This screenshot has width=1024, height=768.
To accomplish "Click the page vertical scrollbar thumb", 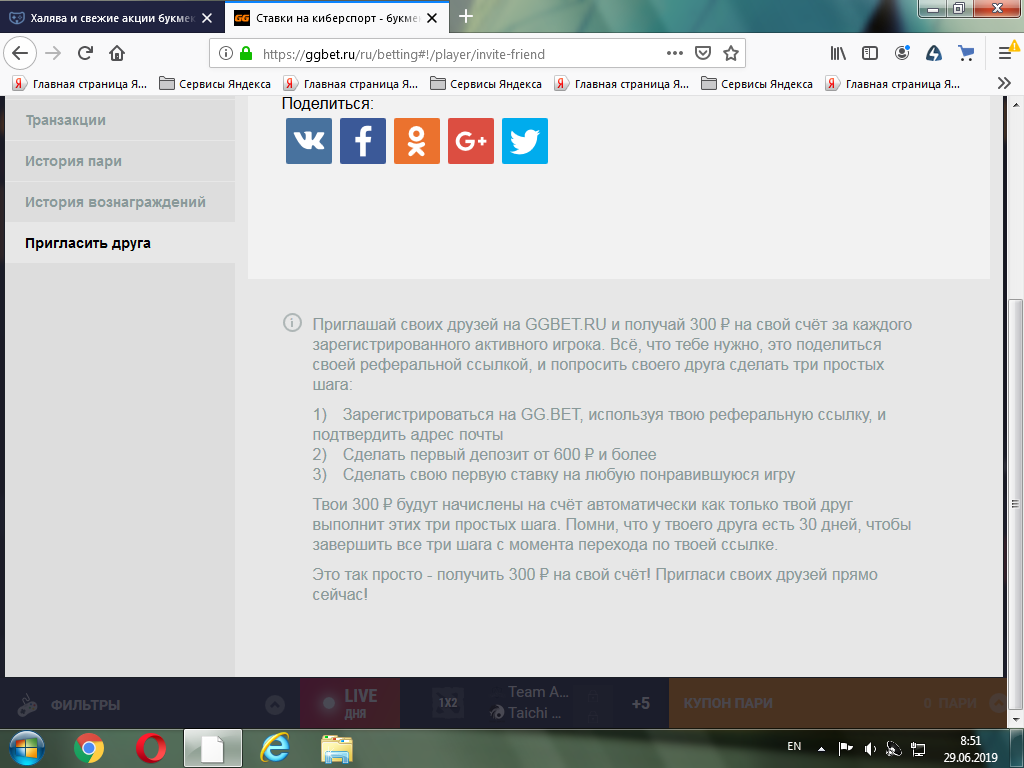I will 1015,503.
